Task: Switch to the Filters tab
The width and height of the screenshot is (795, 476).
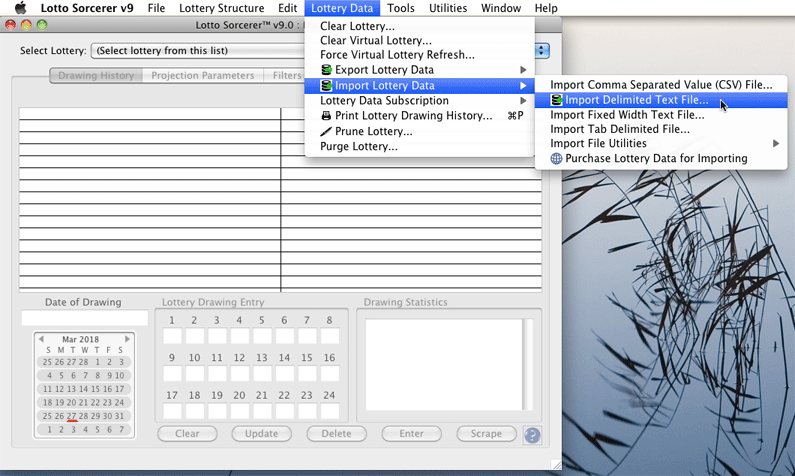Action: pyautogui.click(x=286, y=75)
